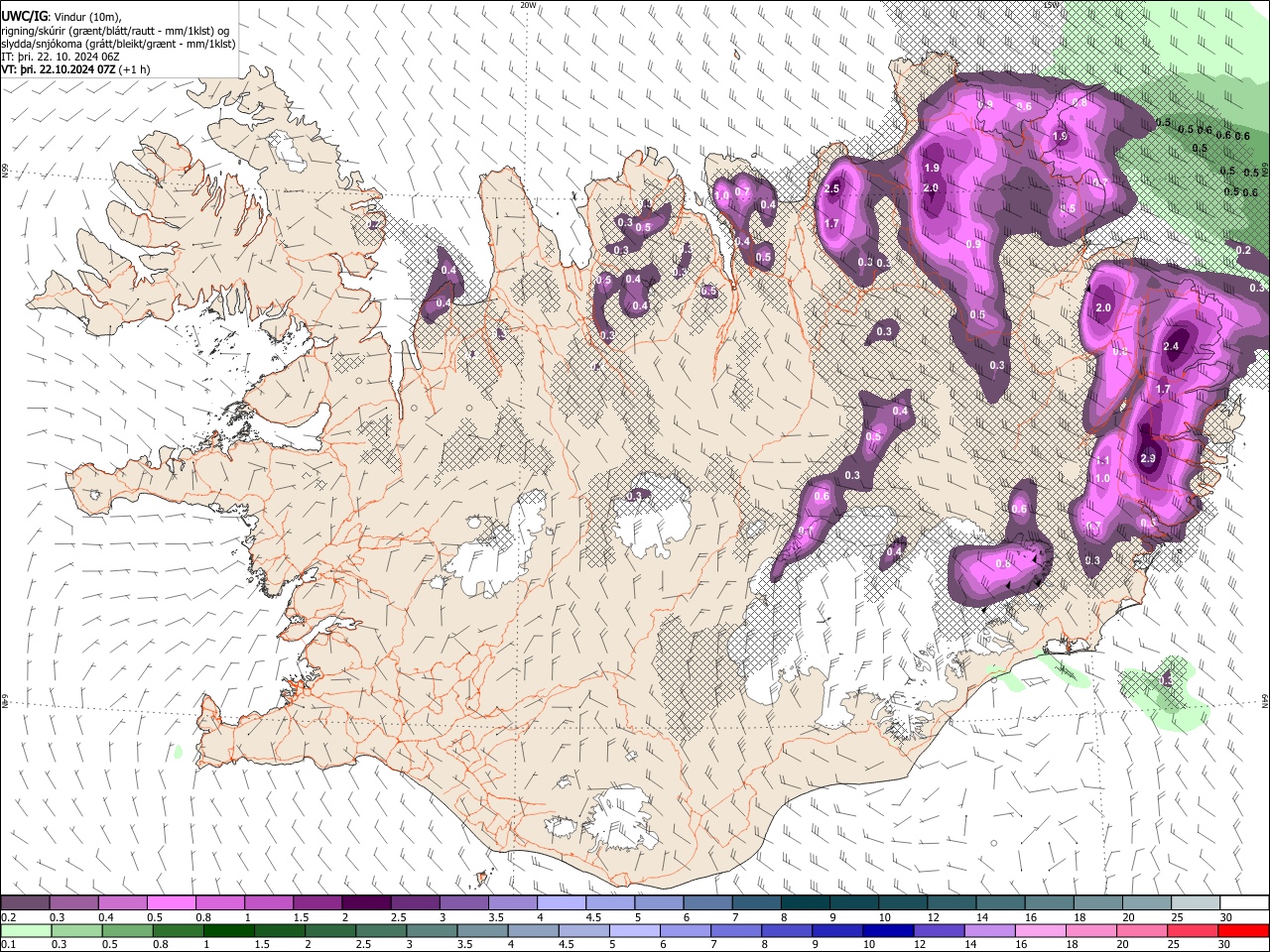Click the "rigning/skúrir" description line

[117, 31]
